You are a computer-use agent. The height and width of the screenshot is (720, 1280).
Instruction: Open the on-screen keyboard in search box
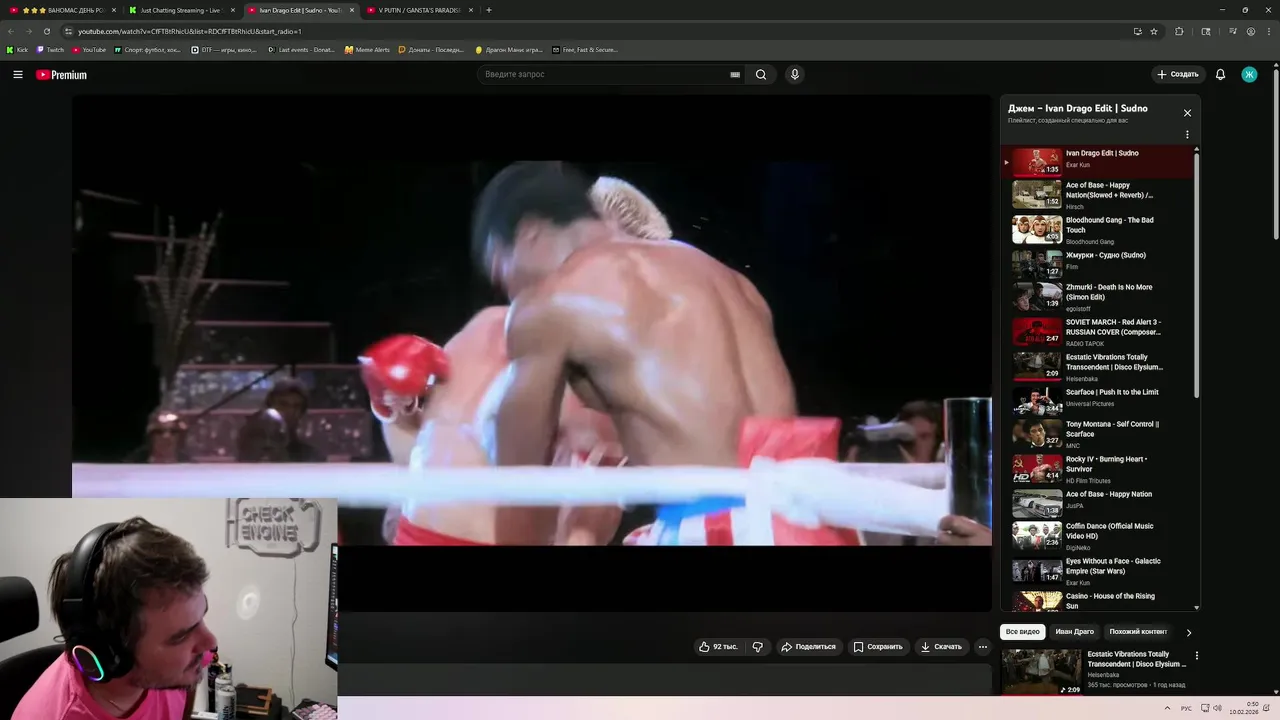point(735,74)
